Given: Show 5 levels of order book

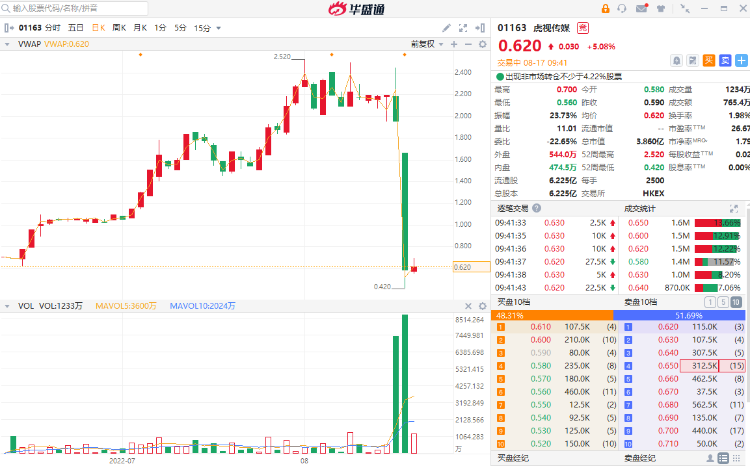Looking at the screenshot, I should click(723, 302).
